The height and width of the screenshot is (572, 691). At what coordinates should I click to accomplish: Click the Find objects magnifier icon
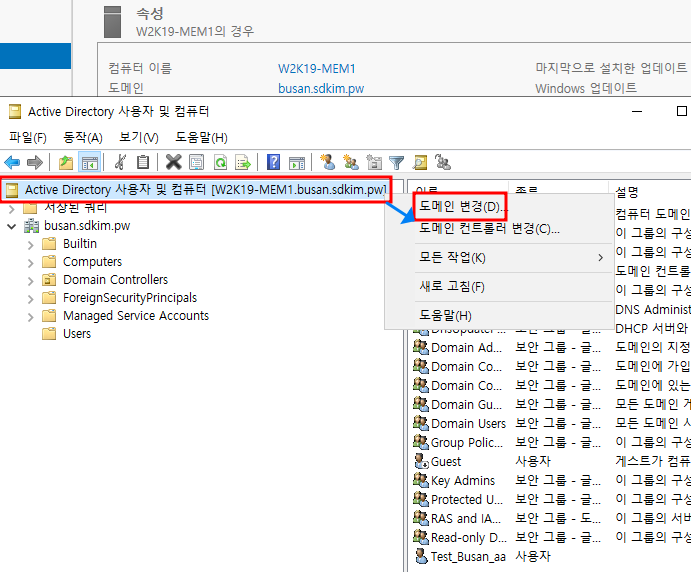point(420,163)
